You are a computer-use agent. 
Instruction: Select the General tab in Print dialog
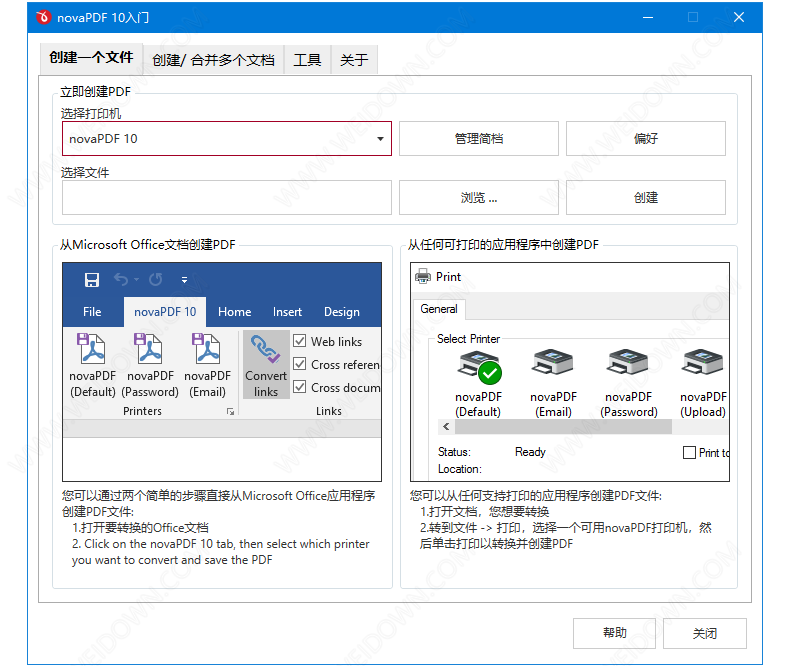point(439,309)
